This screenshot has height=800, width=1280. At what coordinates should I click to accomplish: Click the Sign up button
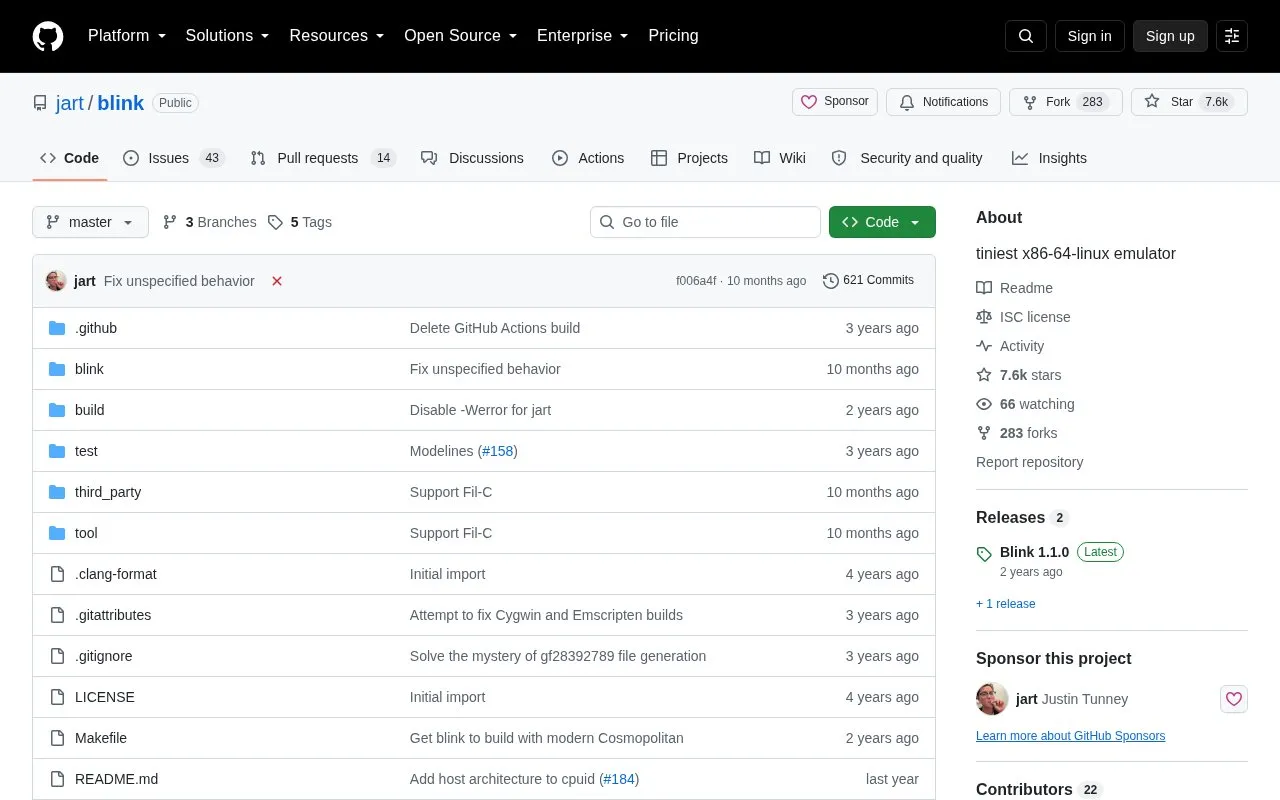(1170, 36)
